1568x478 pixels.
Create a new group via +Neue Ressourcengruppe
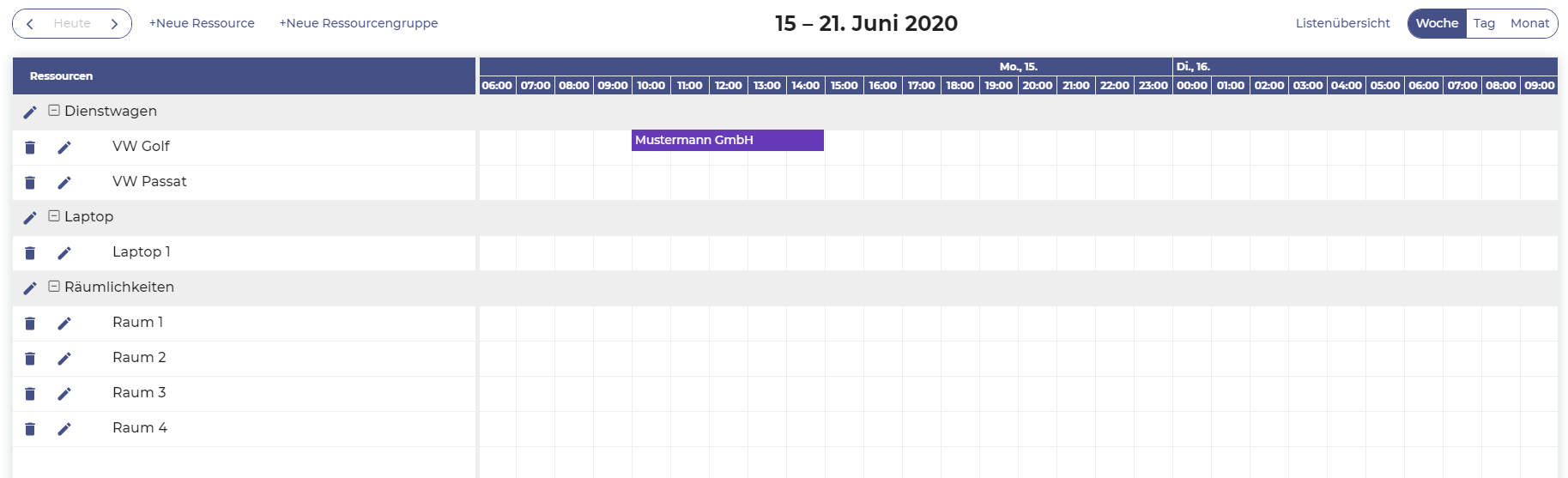coord(359,23)
